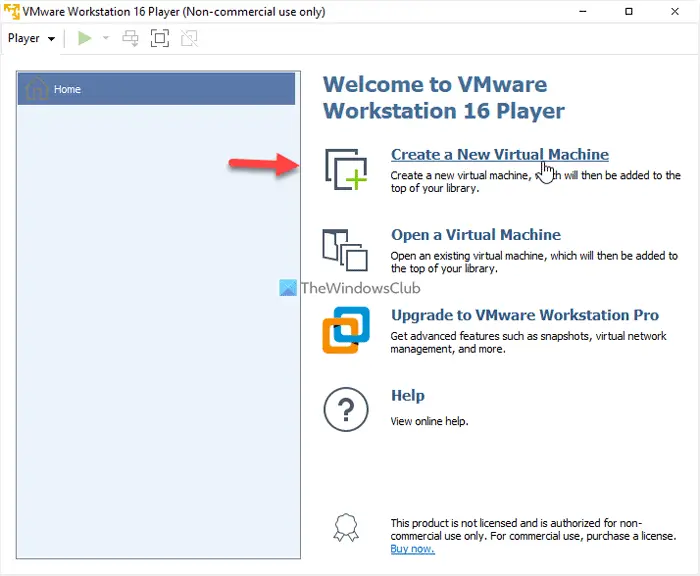
Task: Click the Unity mode toolbar icon
Action: 189,38
